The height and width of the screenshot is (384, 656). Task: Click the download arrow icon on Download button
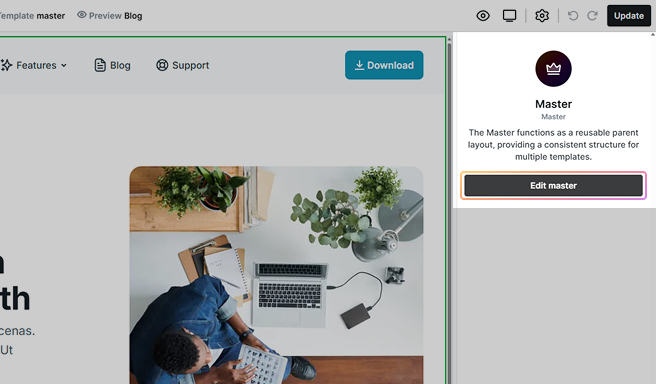tap(359, 65)
